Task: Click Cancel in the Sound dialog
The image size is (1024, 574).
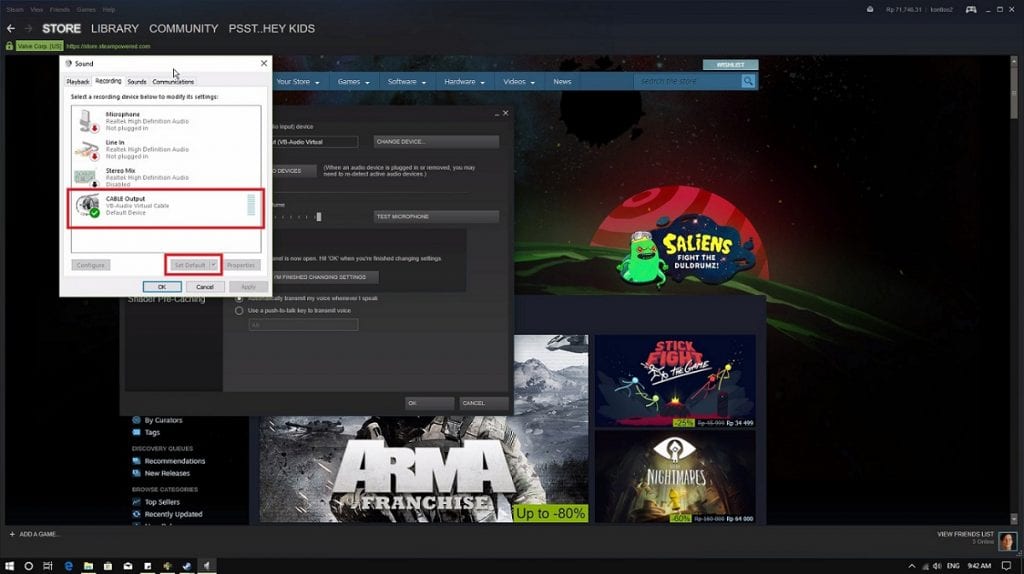Action: 205,287
